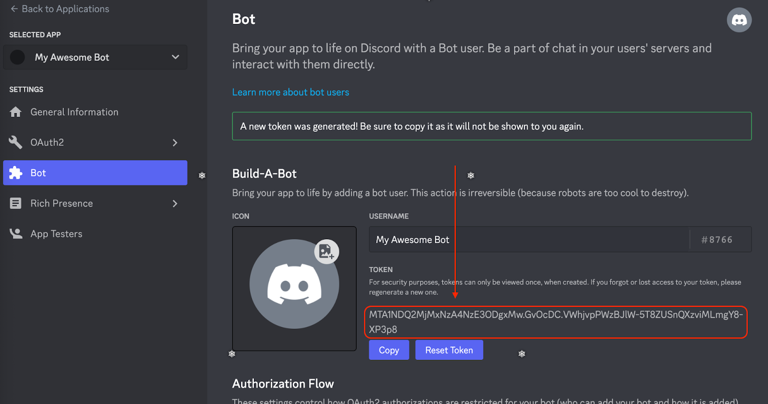This screenshot has height=404, width=768.
Task: Go back to Applications link
Action: 60,9
